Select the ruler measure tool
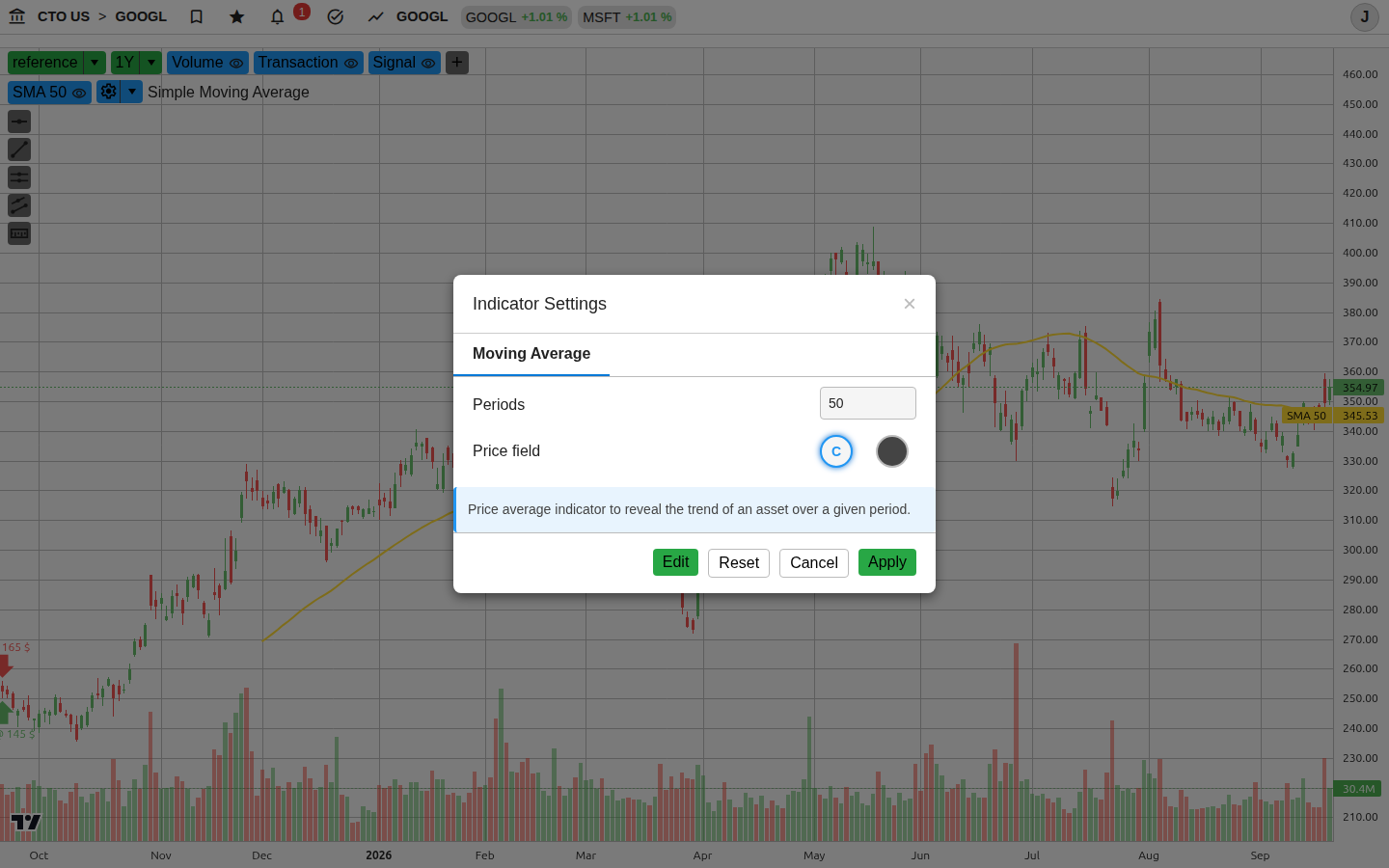 [19, 233]
